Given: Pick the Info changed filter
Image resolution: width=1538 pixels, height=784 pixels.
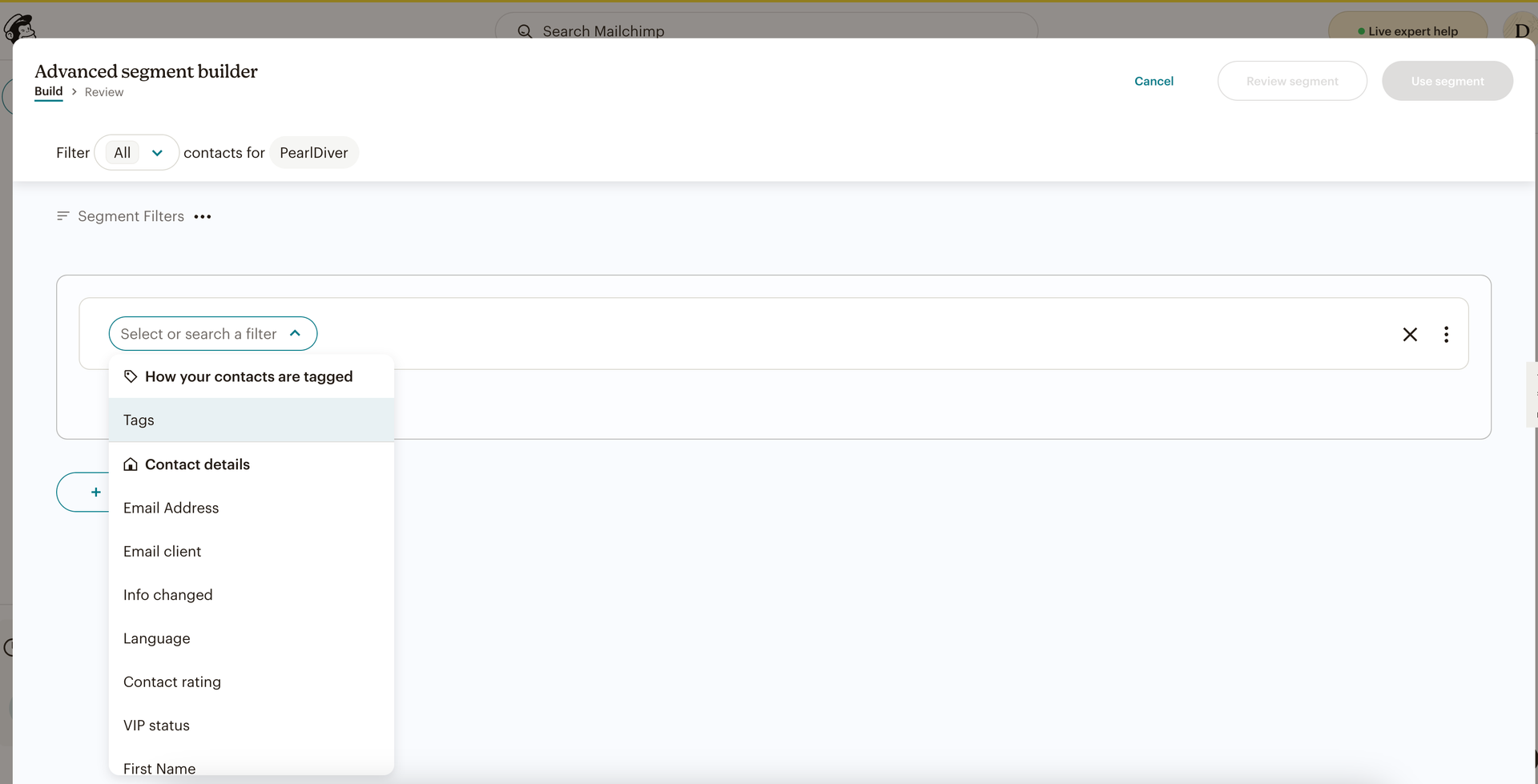Looking at the screenshot, I should (167, 595).
